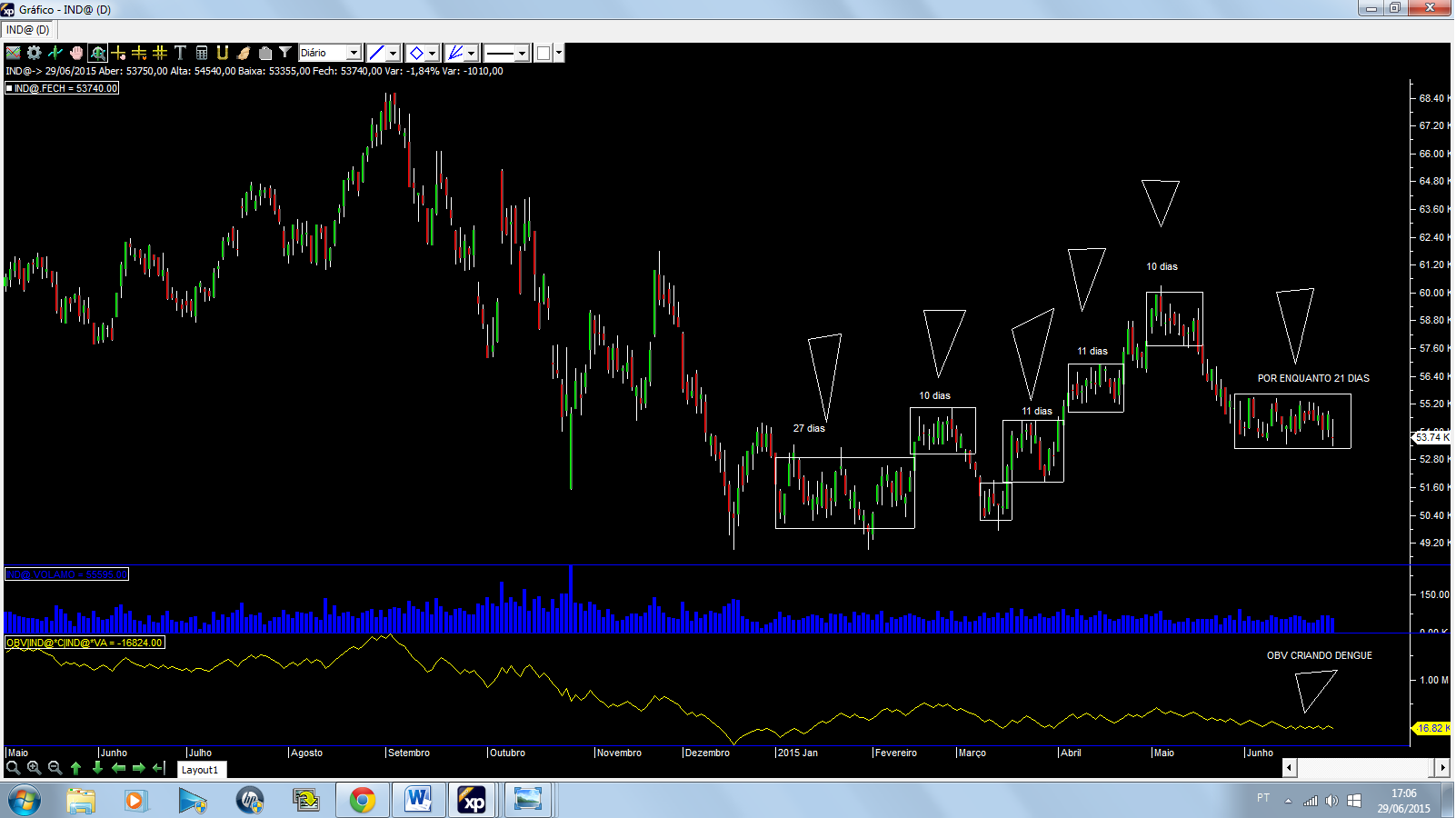Select the double-line crosshair tool
This screenshot has height=818, width=1456.
click(x=139, y=53)
